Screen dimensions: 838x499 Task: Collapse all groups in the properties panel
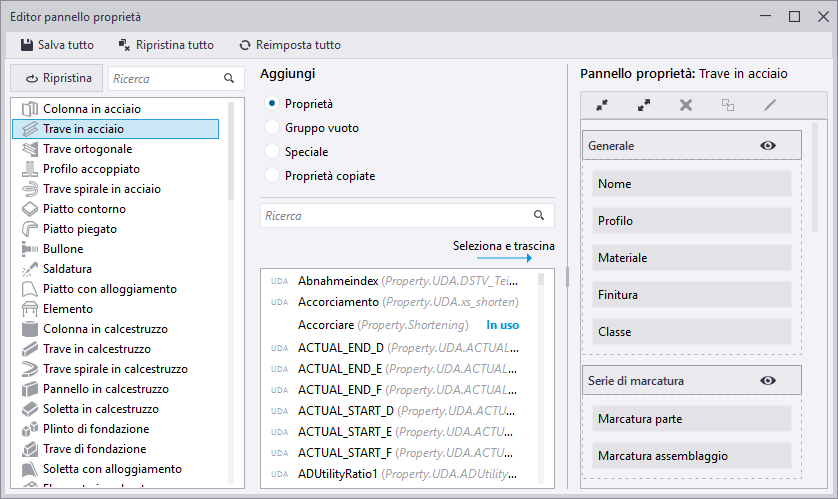[602, 105]
